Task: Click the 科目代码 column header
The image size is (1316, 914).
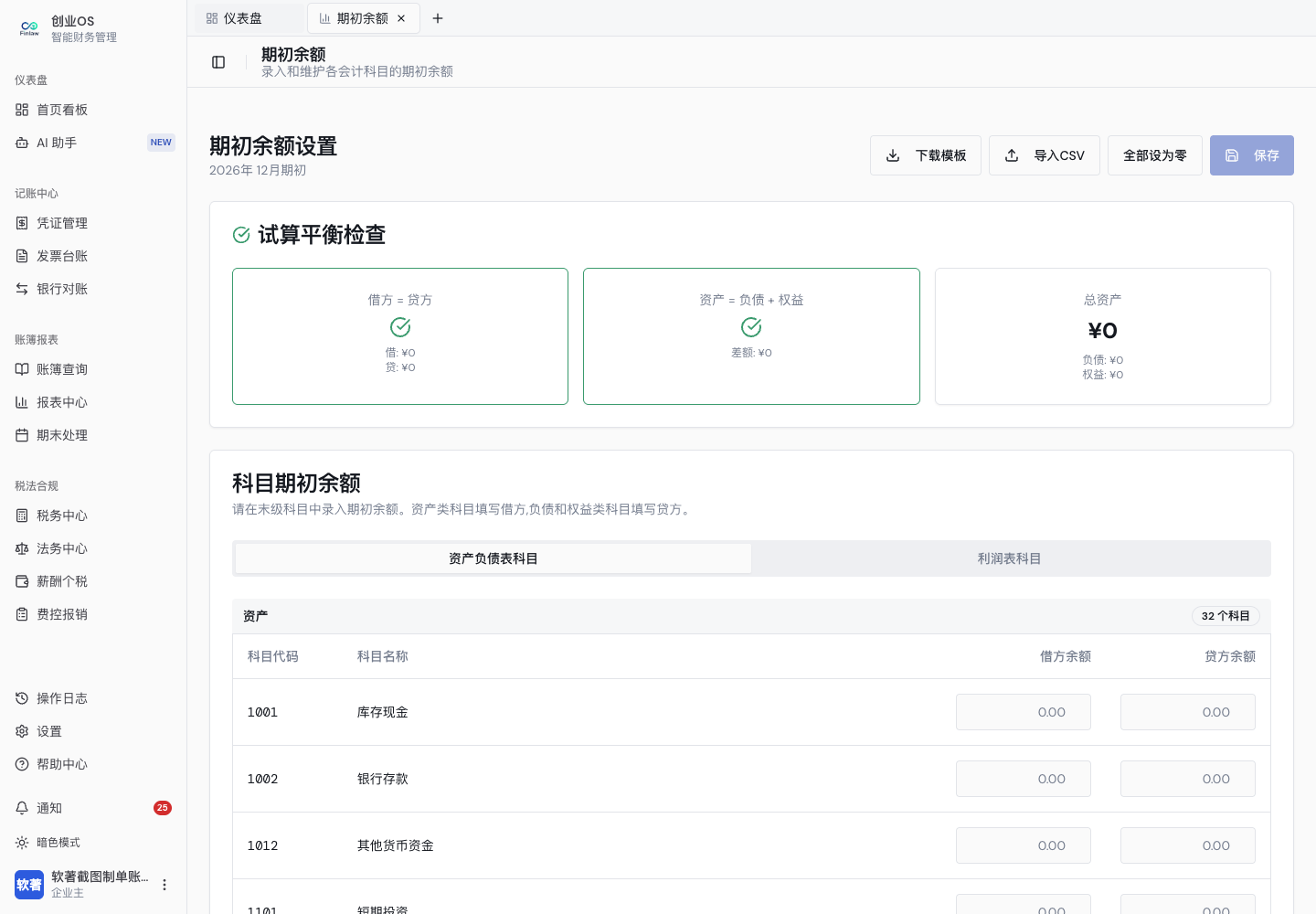Action: (273, 656)
